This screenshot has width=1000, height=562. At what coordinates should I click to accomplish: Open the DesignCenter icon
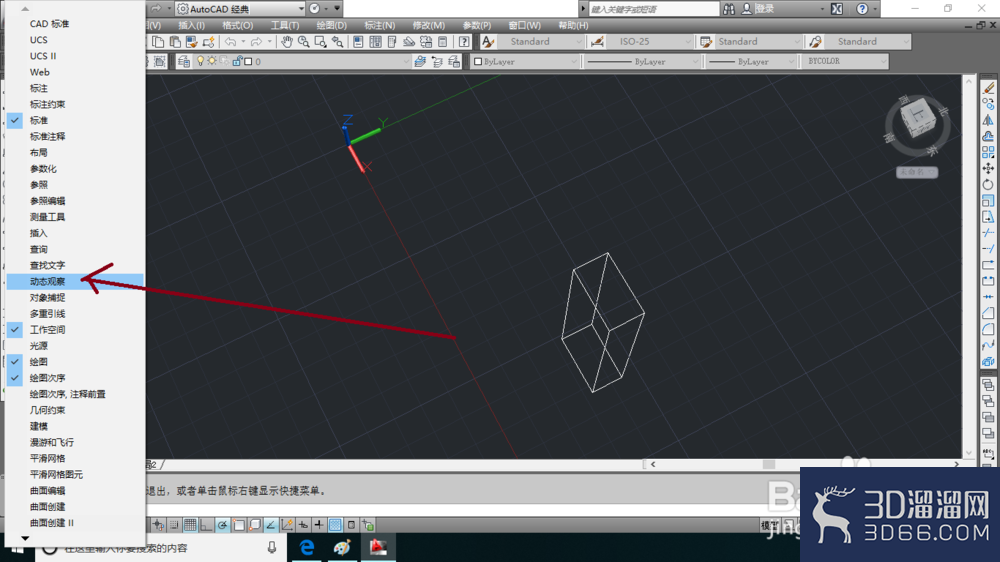pos(375,42)
